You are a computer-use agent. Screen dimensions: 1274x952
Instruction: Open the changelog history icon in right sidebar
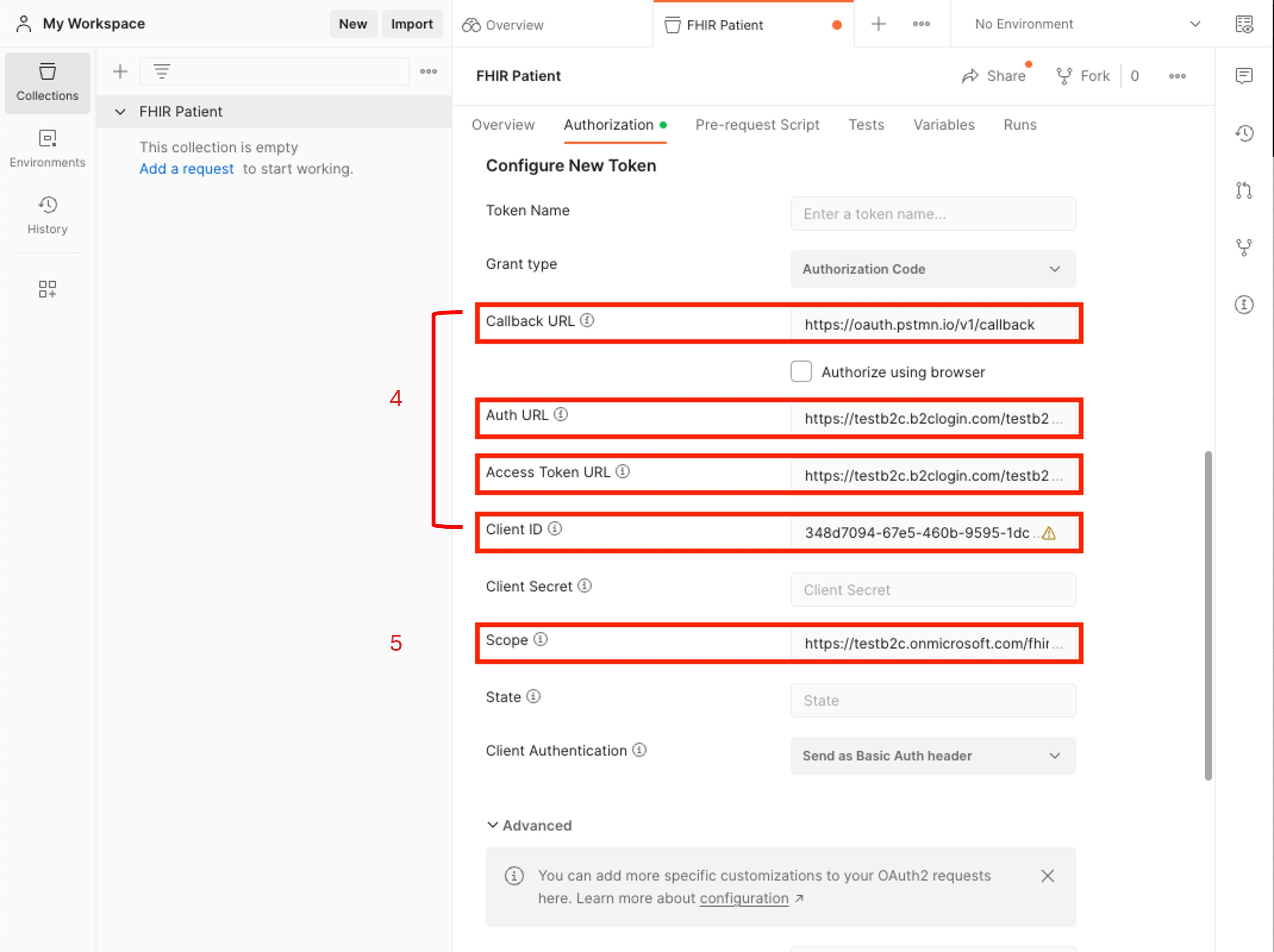click(1244, 134)
